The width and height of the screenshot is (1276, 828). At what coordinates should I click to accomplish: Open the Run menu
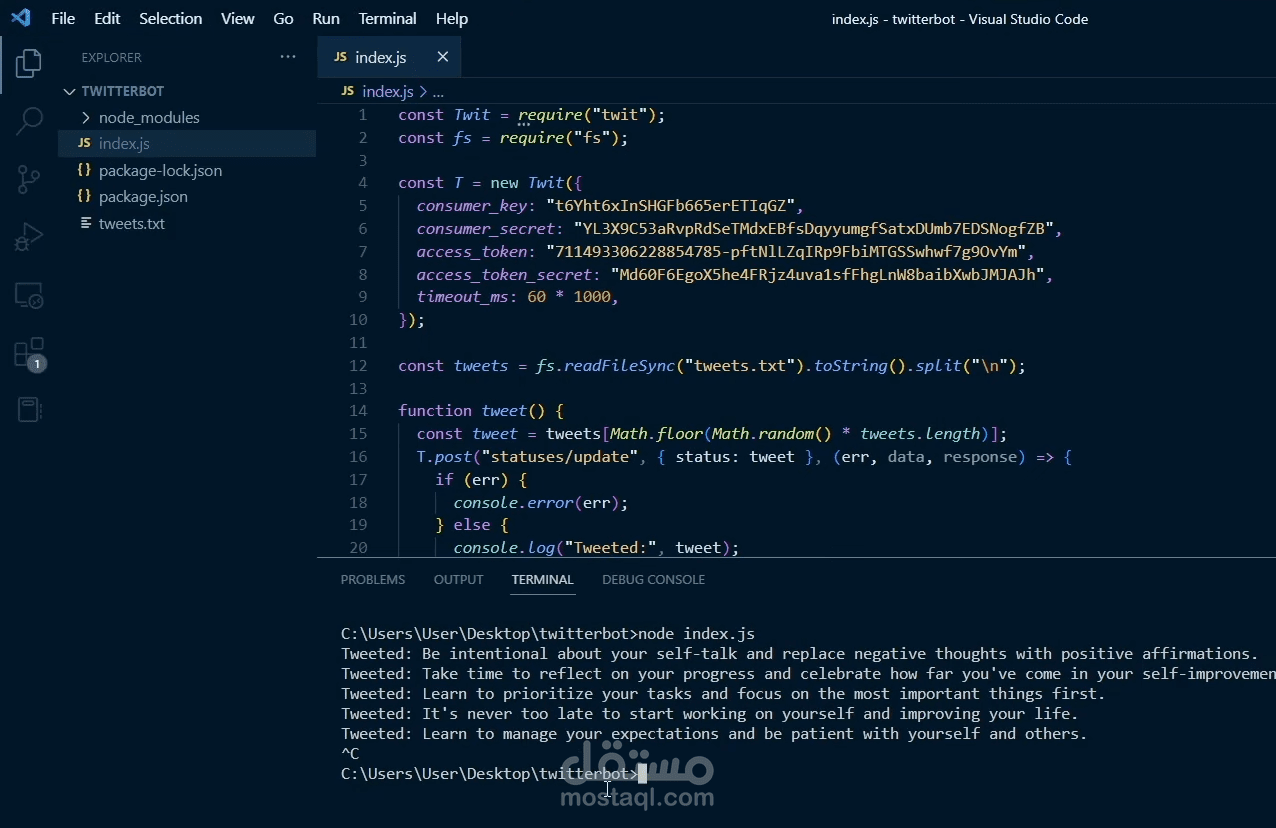point(326,18)
